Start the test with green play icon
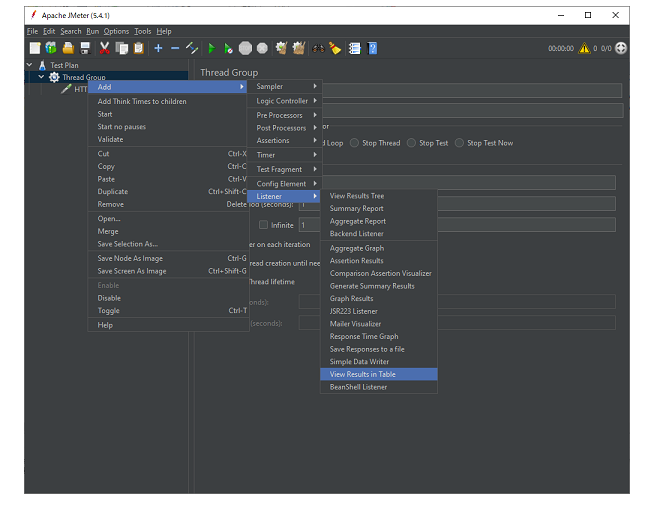The image size is (657, 506). (x=212, y=48)
